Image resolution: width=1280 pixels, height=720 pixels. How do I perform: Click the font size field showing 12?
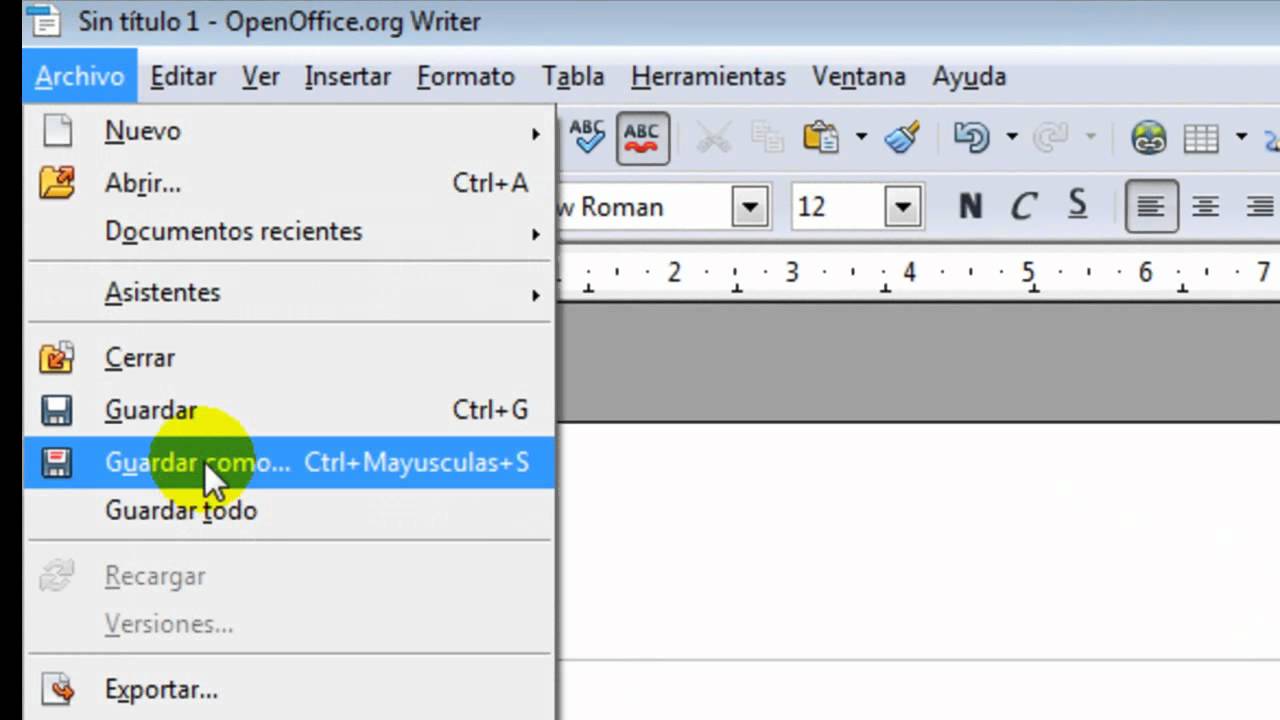(x=838, y=207)
